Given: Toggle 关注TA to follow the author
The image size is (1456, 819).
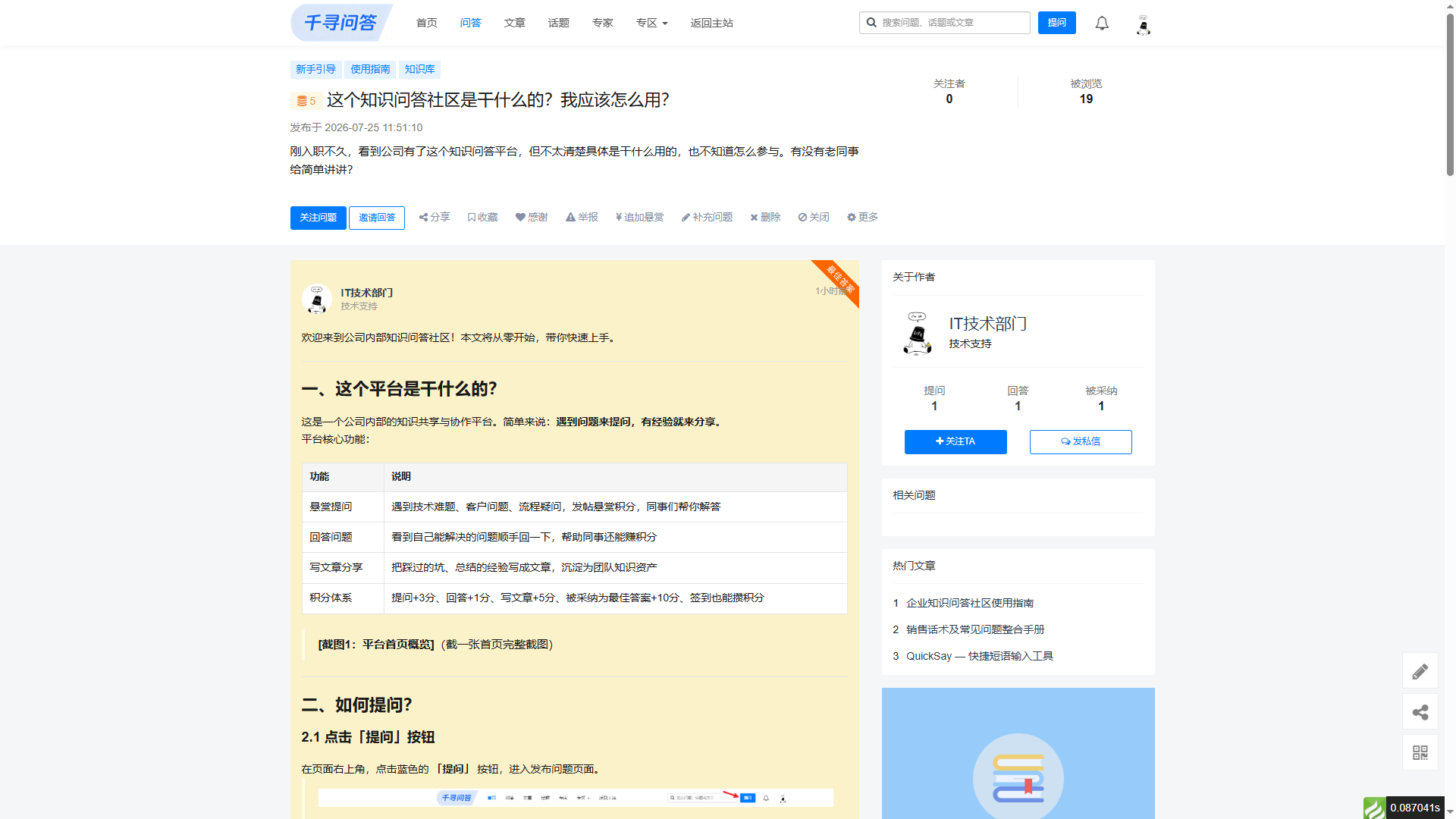Looking at the screenshot, I should [955, 441].
